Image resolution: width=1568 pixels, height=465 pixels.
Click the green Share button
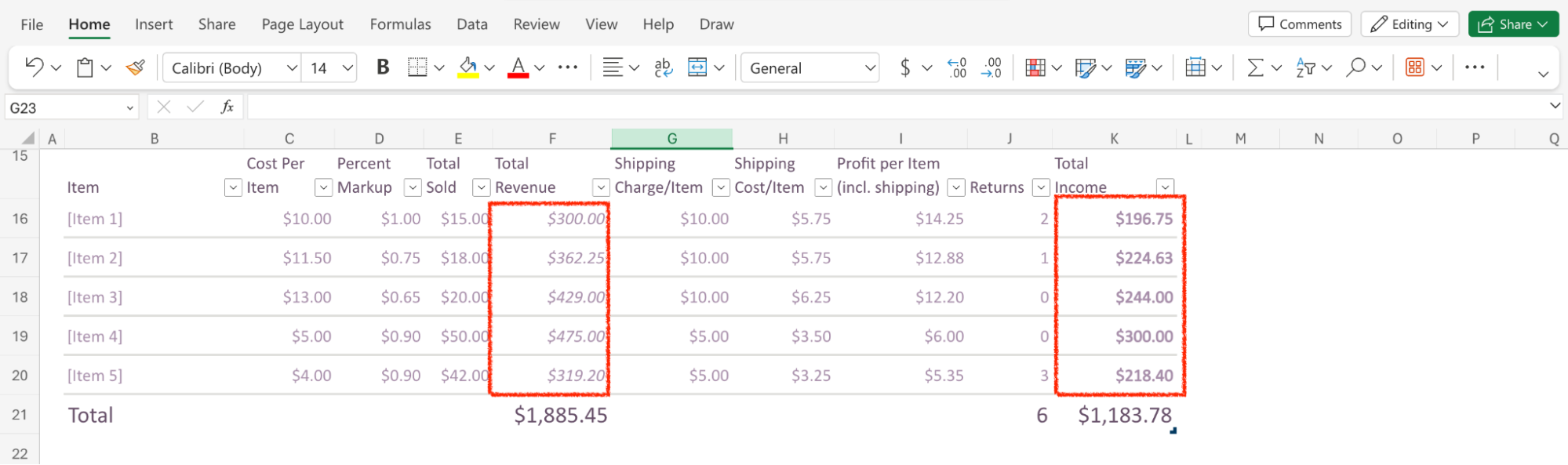coord(1512,24)
